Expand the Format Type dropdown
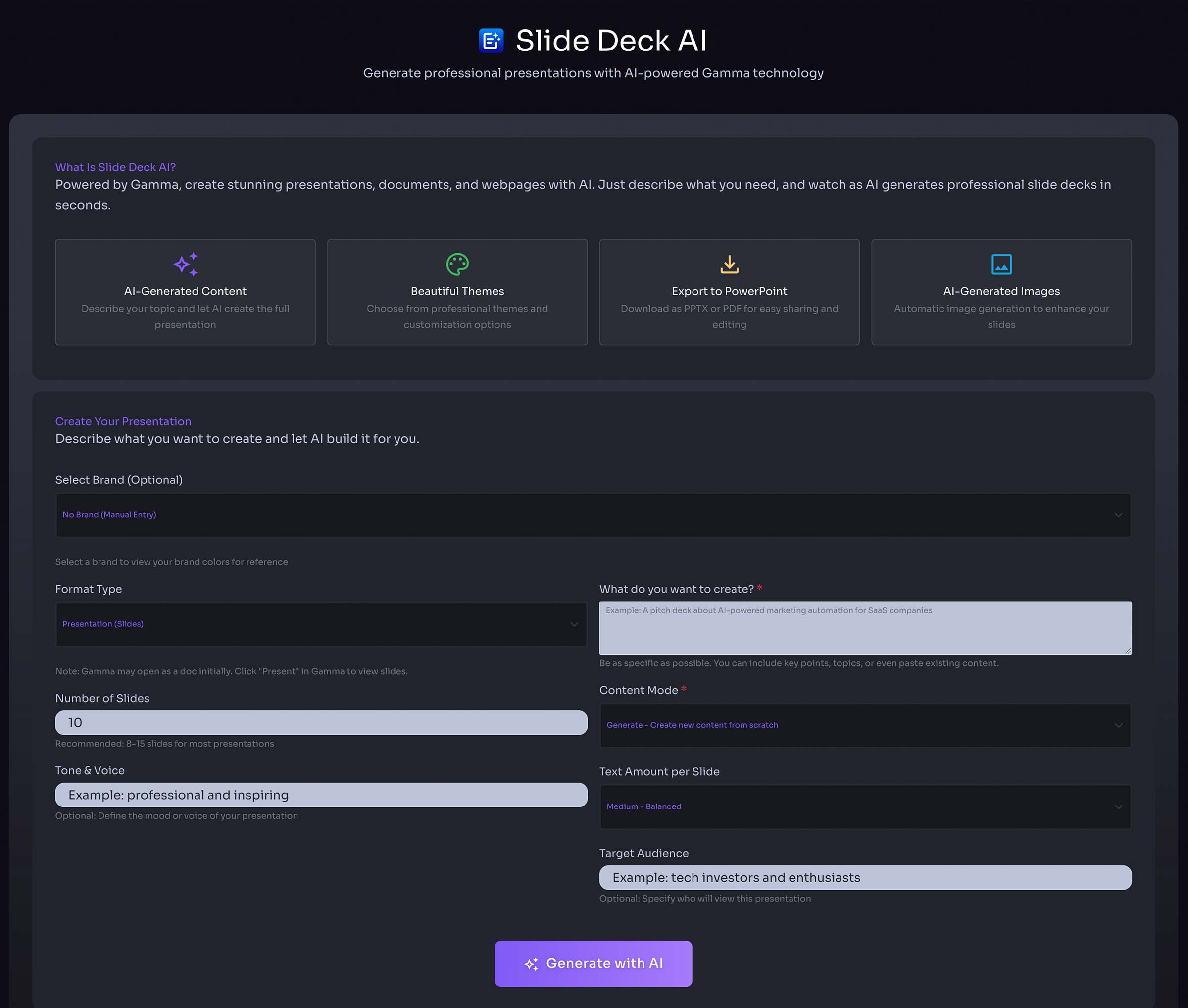The height and width of the screenshot is (1008, 1188). [321, 625]
